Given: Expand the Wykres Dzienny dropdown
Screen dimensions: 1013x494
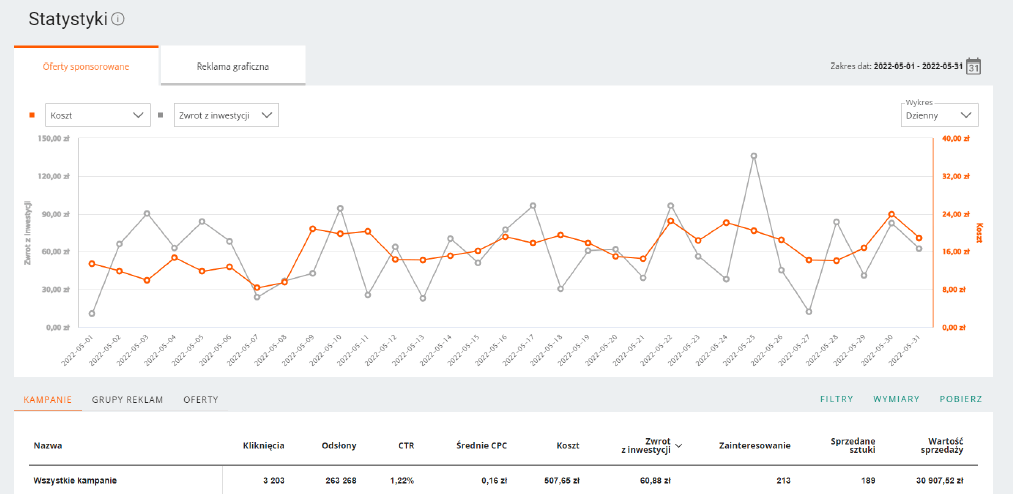Looking at the screenshot, I should pos(939,115).
